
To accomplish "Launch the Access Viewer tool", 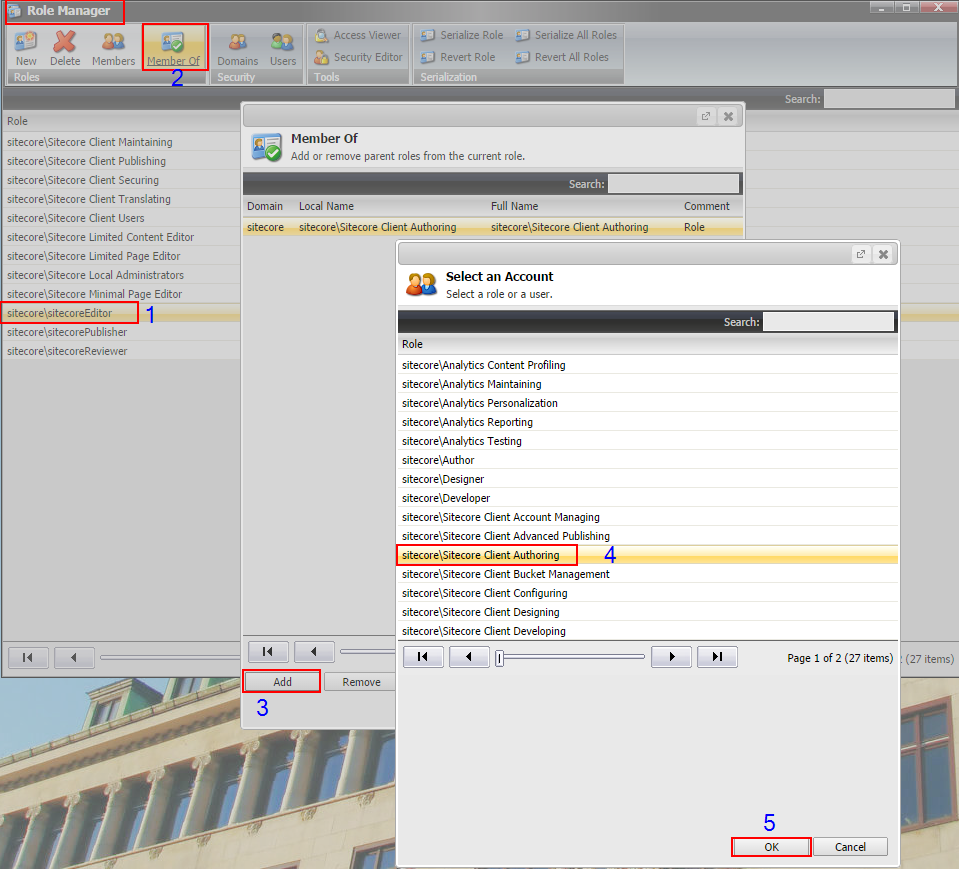I will pos(358,35).
